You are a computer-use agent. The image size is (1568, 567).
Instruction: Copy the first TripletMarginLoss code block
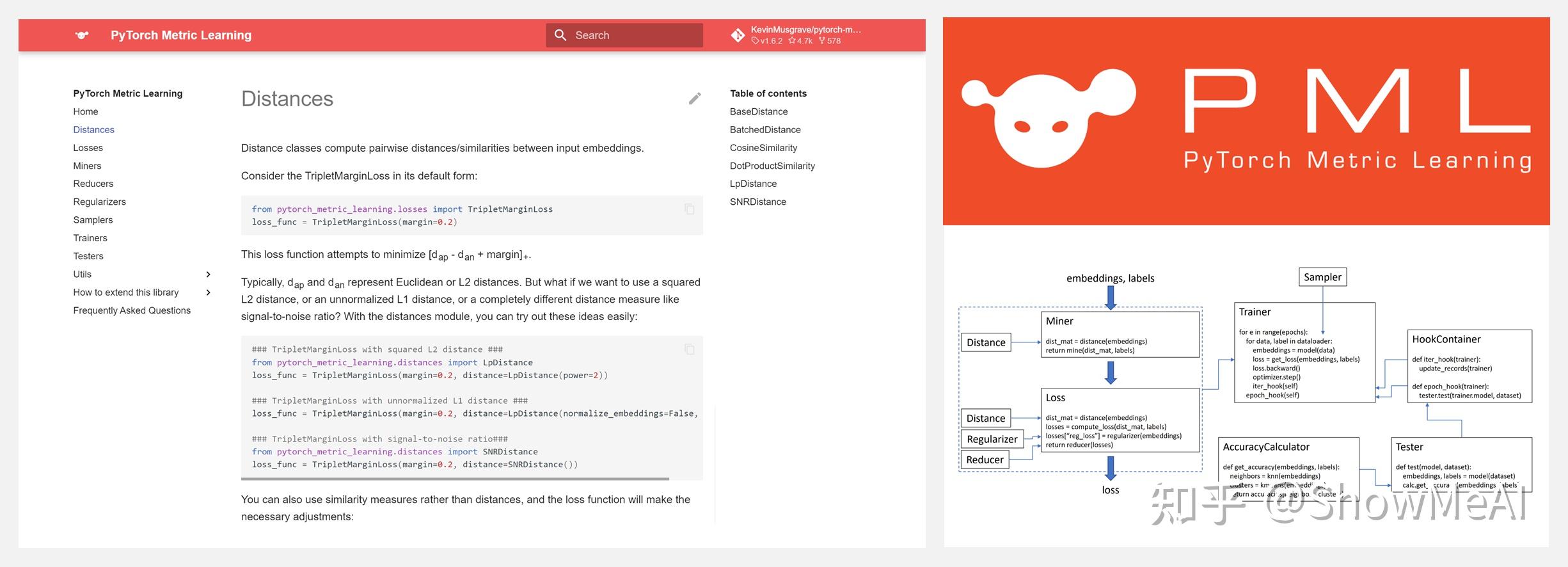[x=690, y=209]
